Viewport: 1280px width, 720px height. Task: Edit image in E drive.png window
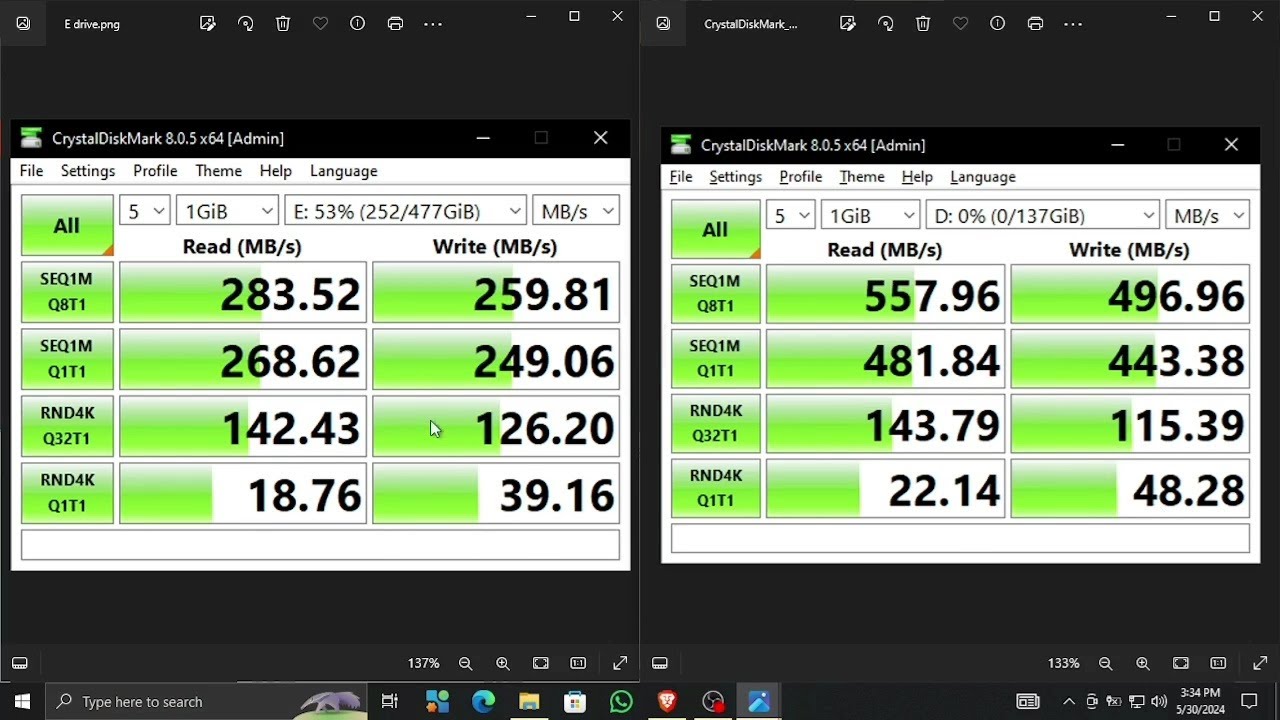[208, 24]
